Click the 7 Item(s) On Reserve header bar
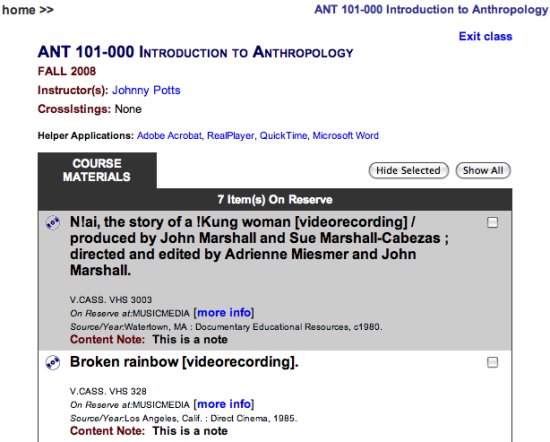This screenshot has width=550, height=442. click(275, 200)
